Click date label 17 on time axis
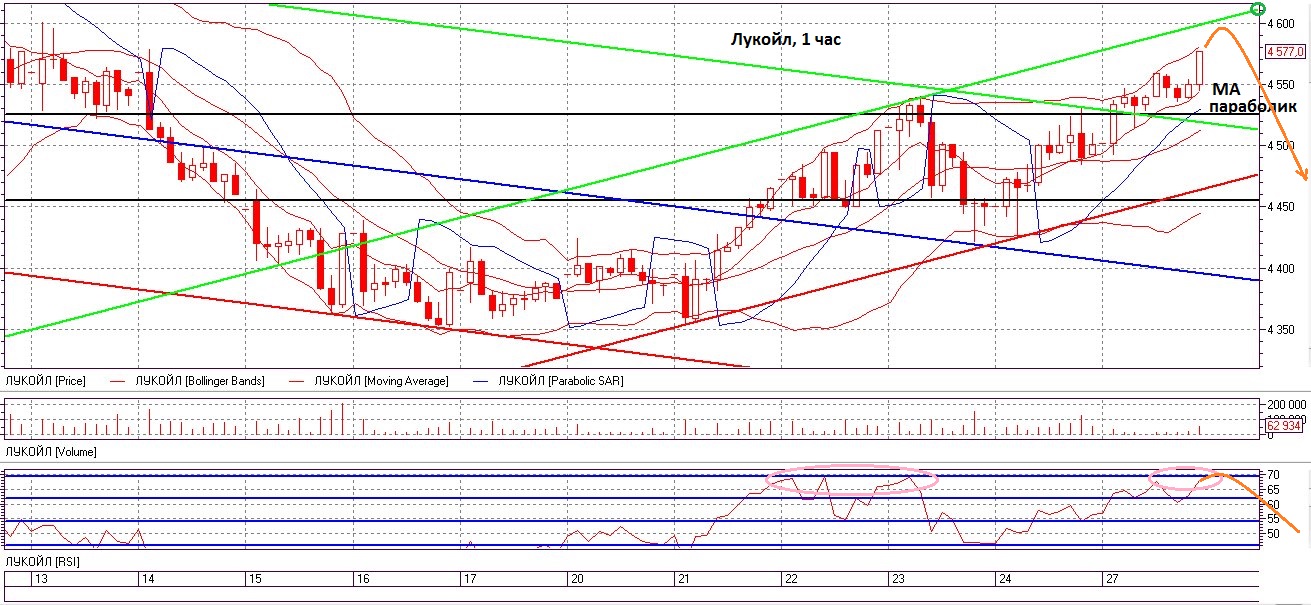Screen dimensions: 1311x605 (469, 579)
